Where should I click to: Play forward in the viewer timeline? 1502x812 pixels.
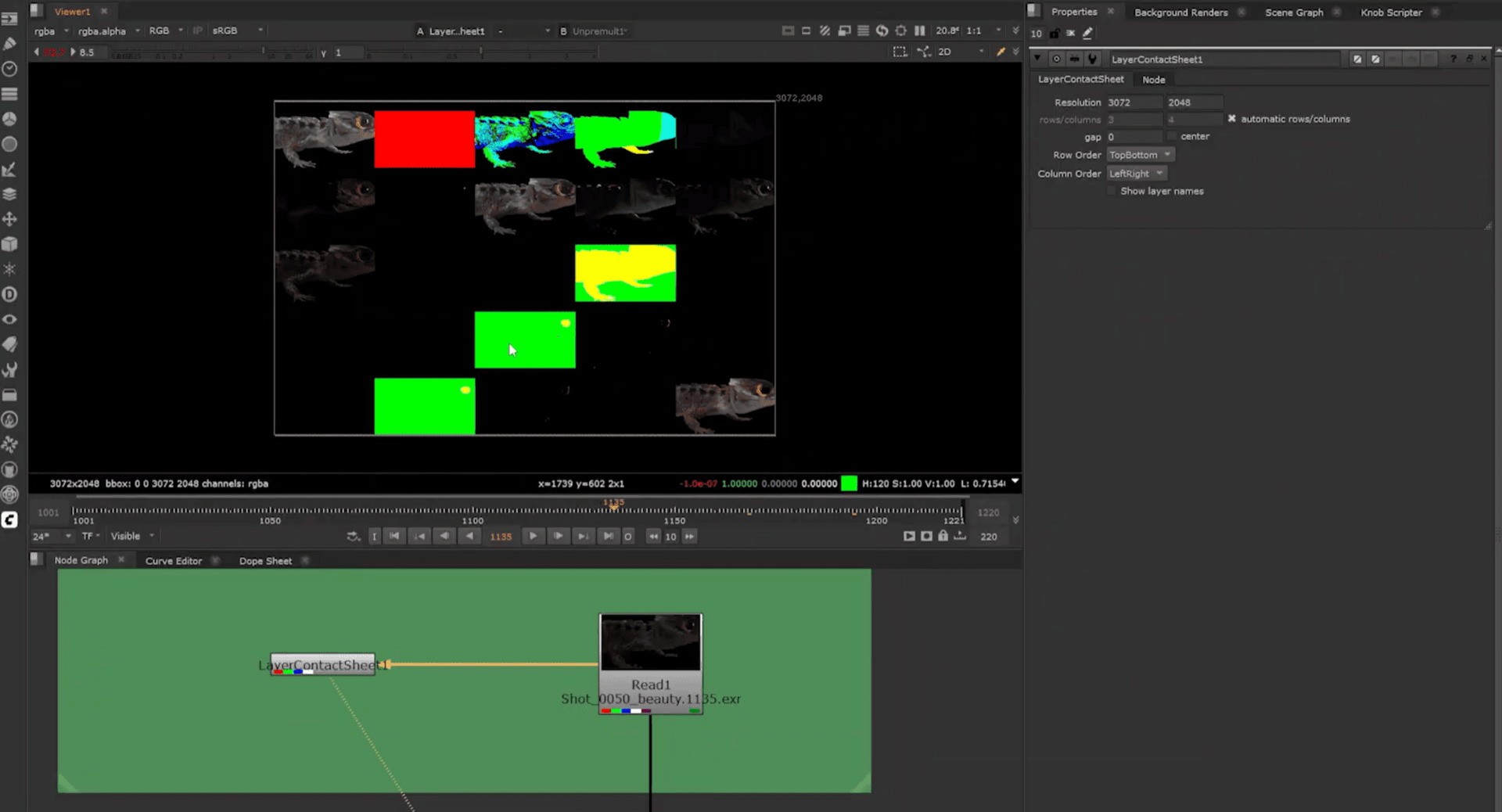[x=533, y=536]
